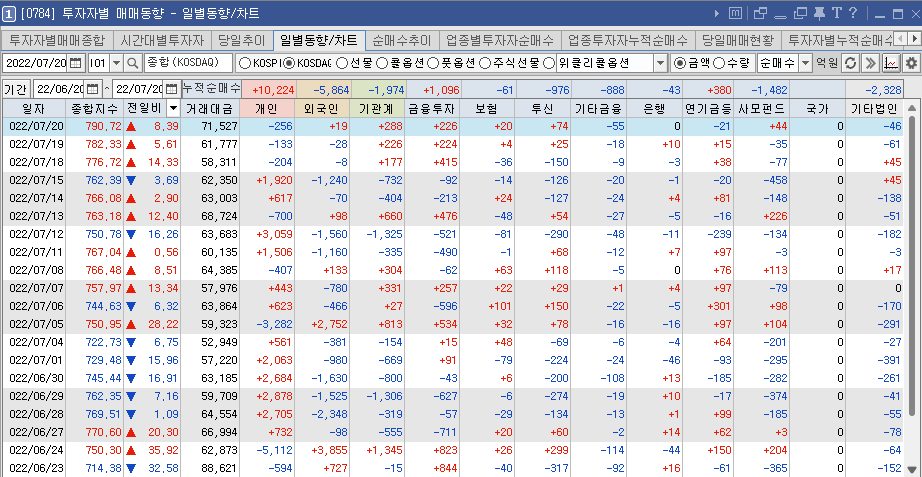The width and height of the screenshot is (922, 477).
Task: Click the 외국인 column header
Action: point(322,108)
